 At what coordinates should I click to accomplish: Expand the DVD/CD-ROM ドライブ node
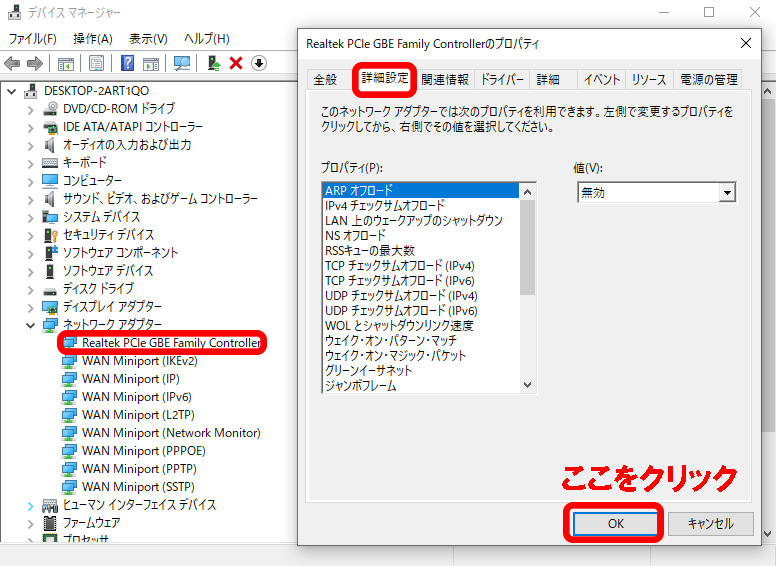tap(31, 109)
